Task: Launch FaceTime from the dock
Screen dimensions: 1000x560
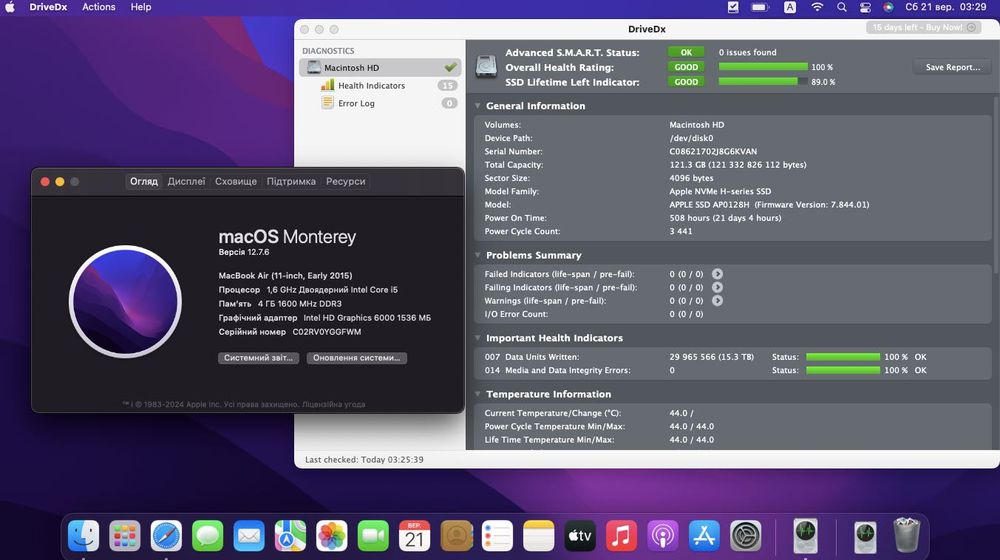Action: click(x=373, y=535)
